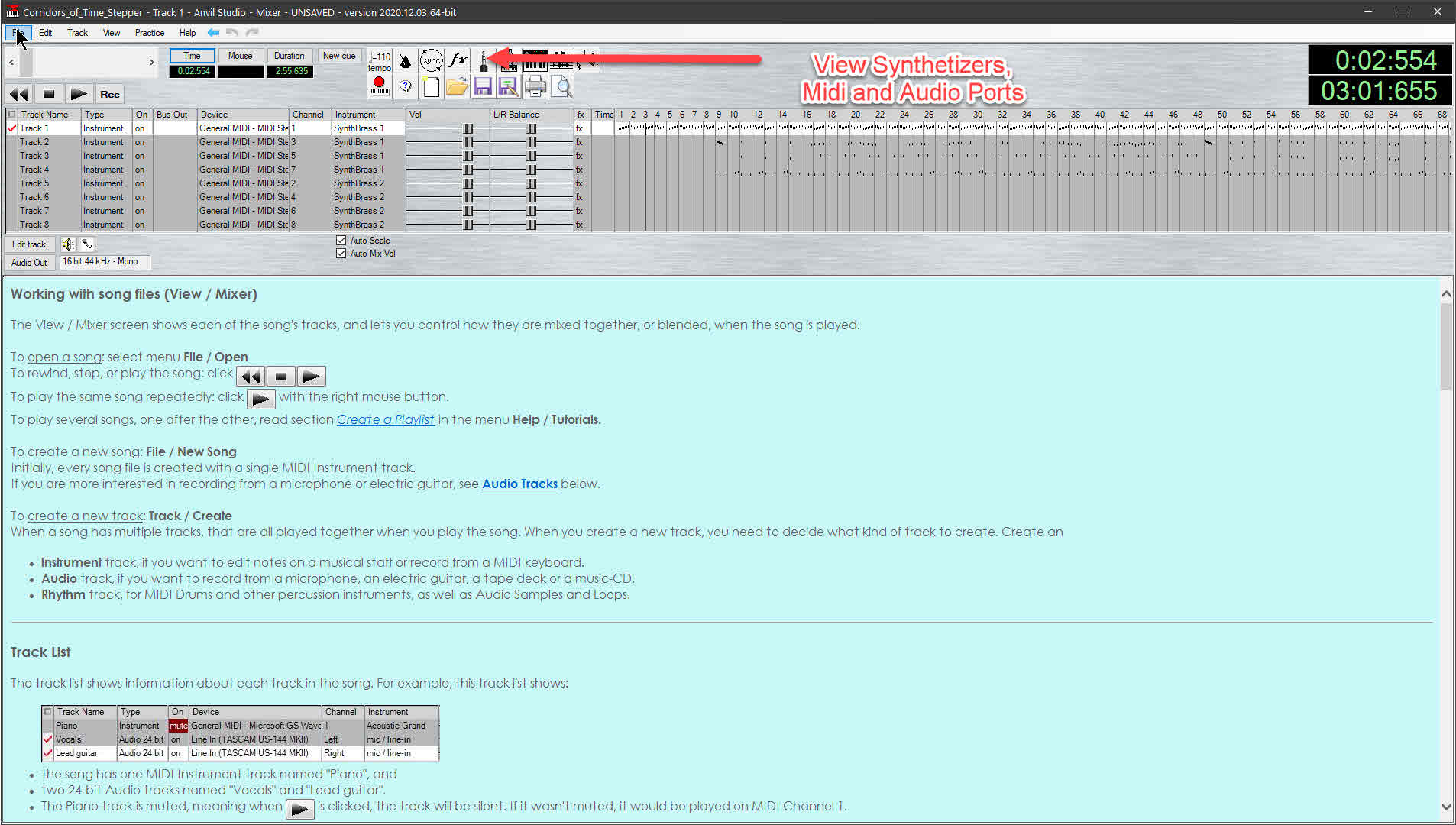Open fx for Track 2
The image size is (1456, 825).
point(580,142)
